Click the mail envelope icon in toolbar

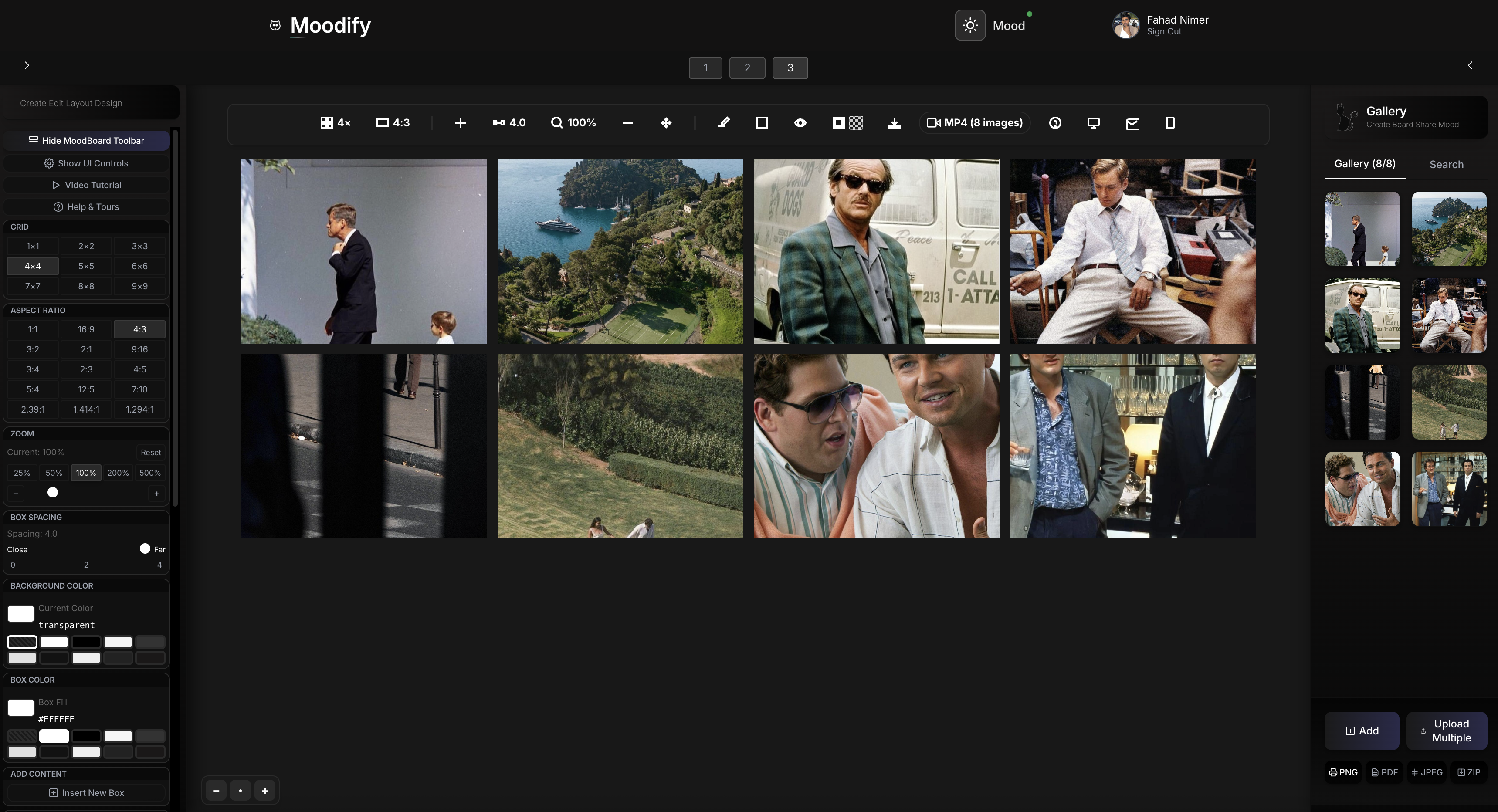(x=1132, y=123)
